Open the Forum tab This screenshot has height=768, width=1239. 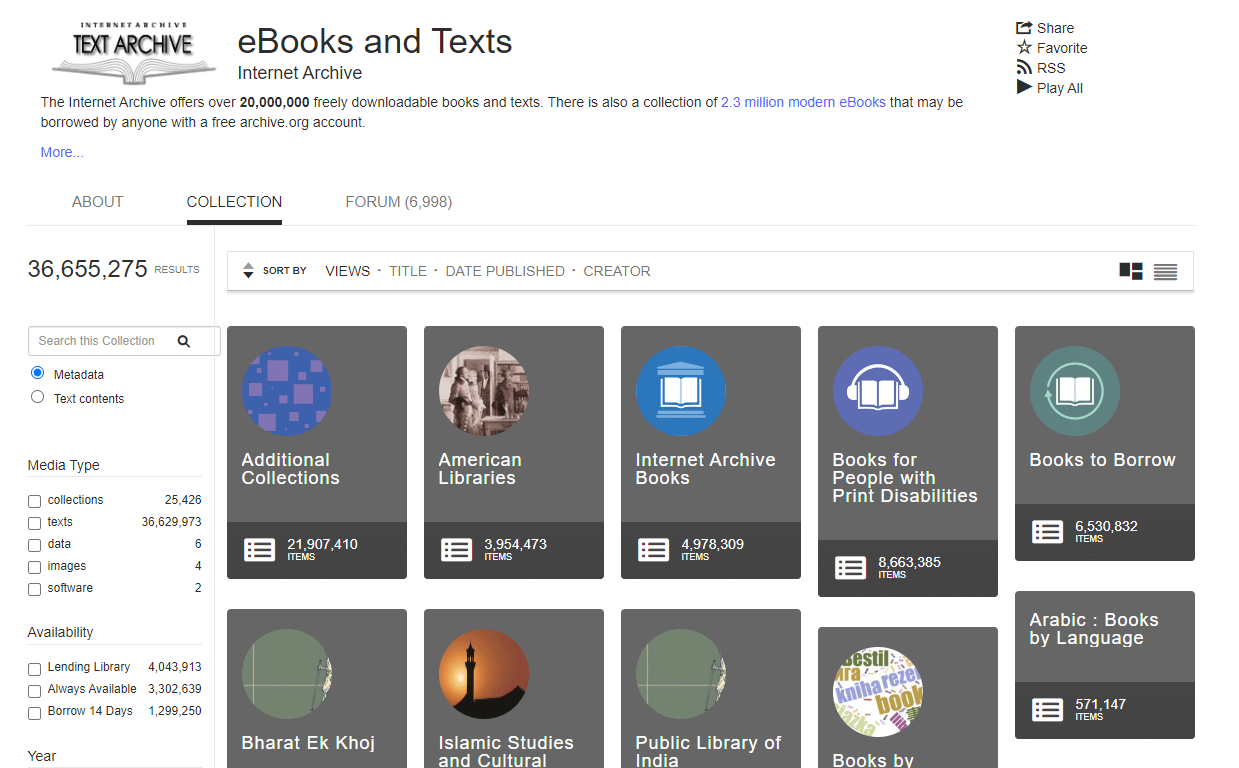[x=398, y=201]
